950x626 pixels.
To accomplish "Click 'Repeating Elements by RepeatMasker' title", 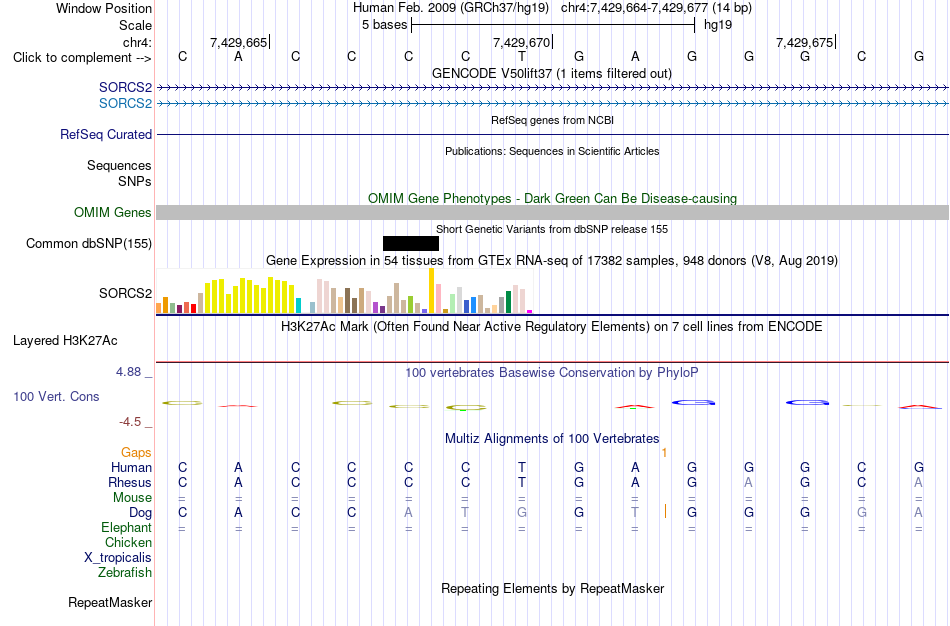I will 553,588.
